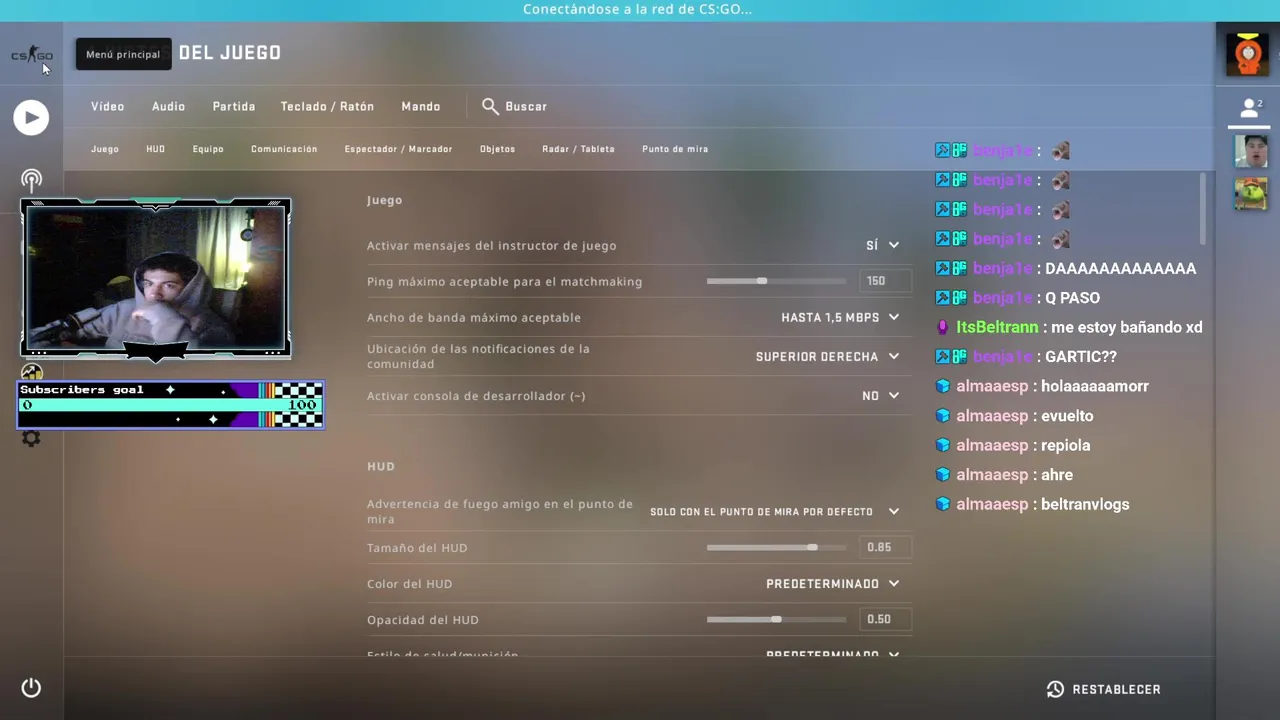Image resolution: width=1280 pixels, height=720 pixels.
Task: Click the purple badge next to ItsBeltrann
Action: click(x=942, y=327)
